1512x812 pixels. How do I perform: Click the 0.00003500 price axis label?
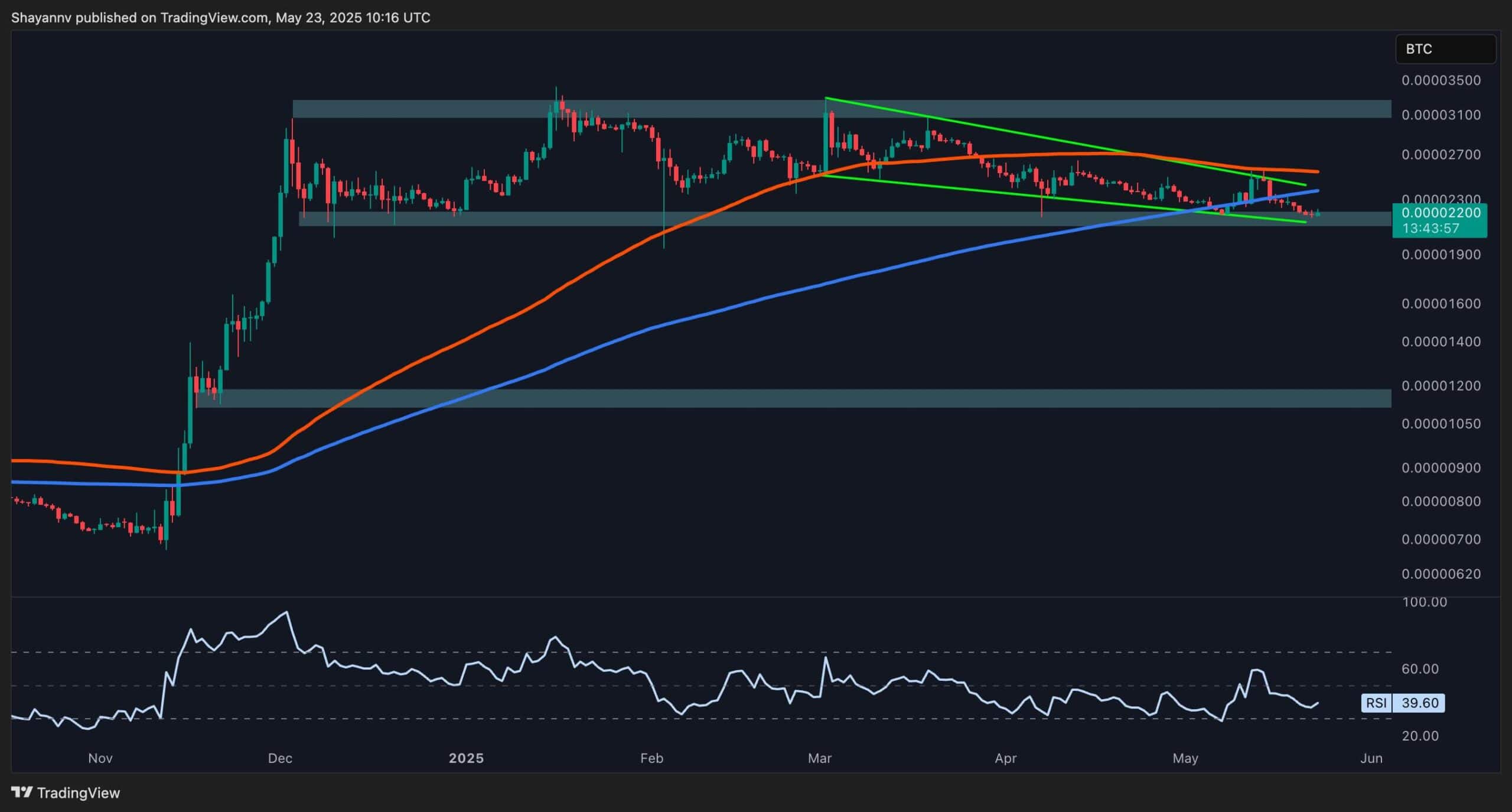coord(1441,80)
